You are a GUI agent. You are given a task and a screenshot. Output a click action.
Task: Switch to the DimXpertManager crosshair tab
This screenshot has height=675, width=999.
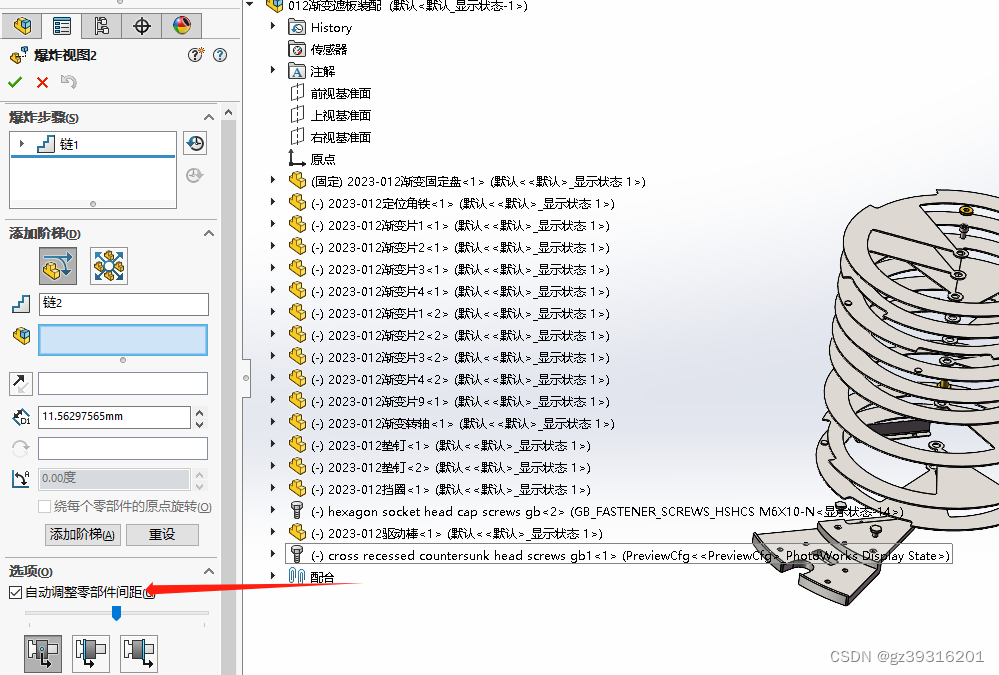[x=141, y=26]
